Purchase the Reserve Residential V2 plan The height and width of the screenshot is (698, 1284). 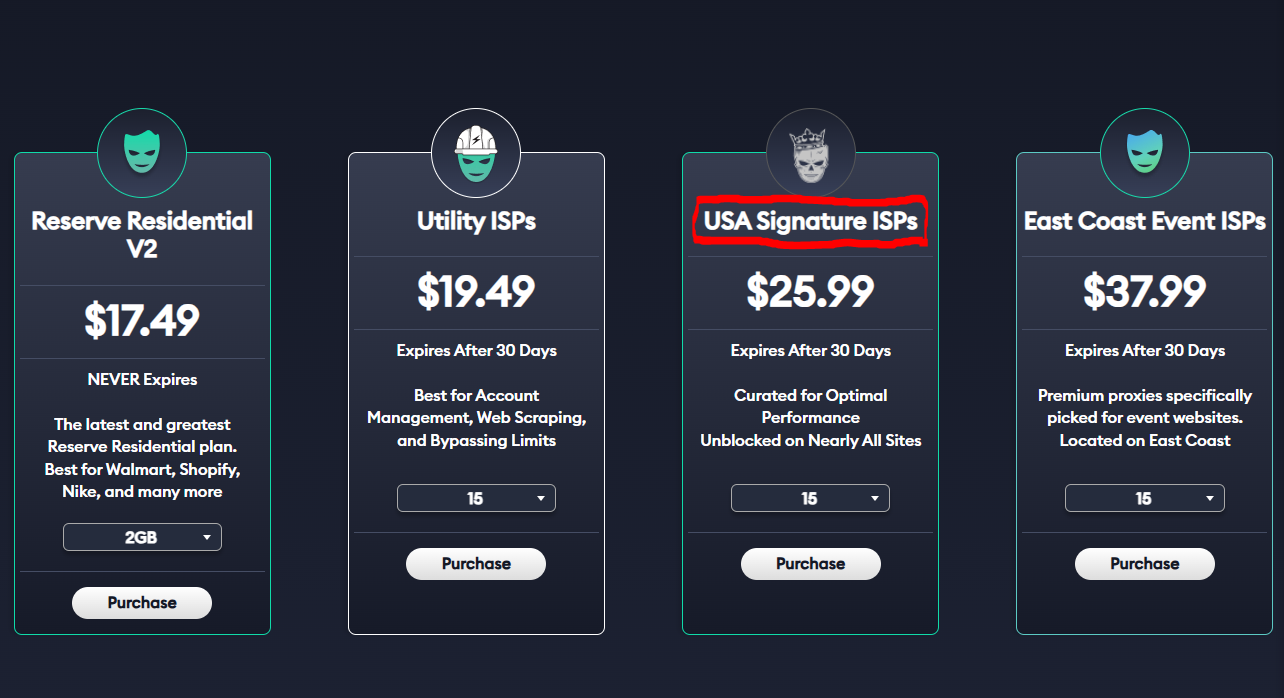142,602
